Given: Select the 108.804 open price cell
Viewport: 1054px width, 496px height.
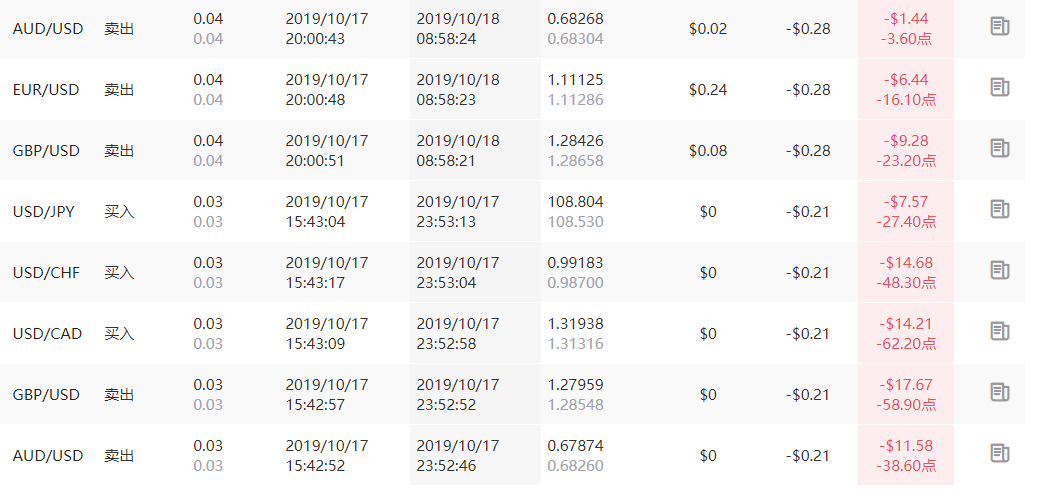Looking at the screenshot, I should [x=575, y=202].
